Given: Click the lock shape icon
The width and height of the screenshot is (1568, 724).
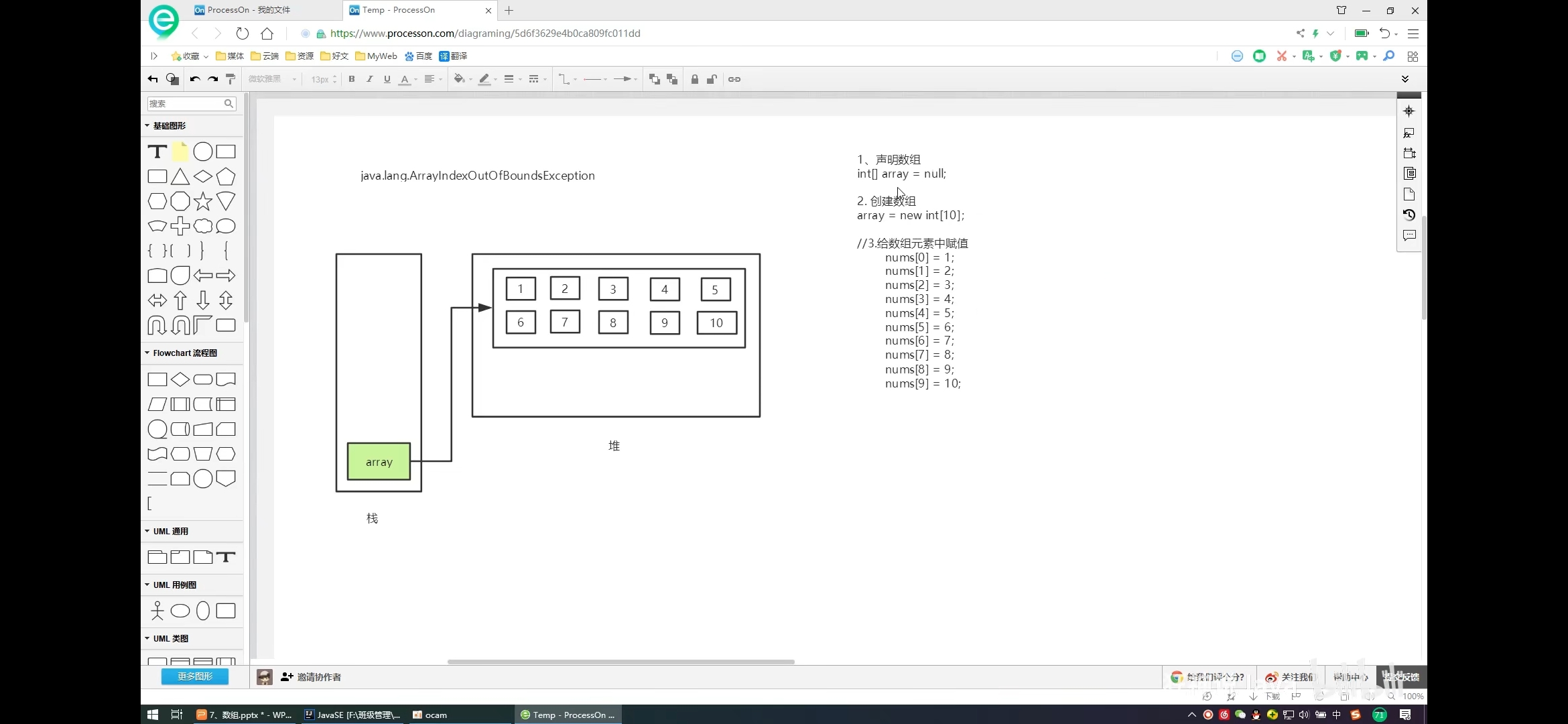Looking at the screenshot, I should (x=695, y=79).
